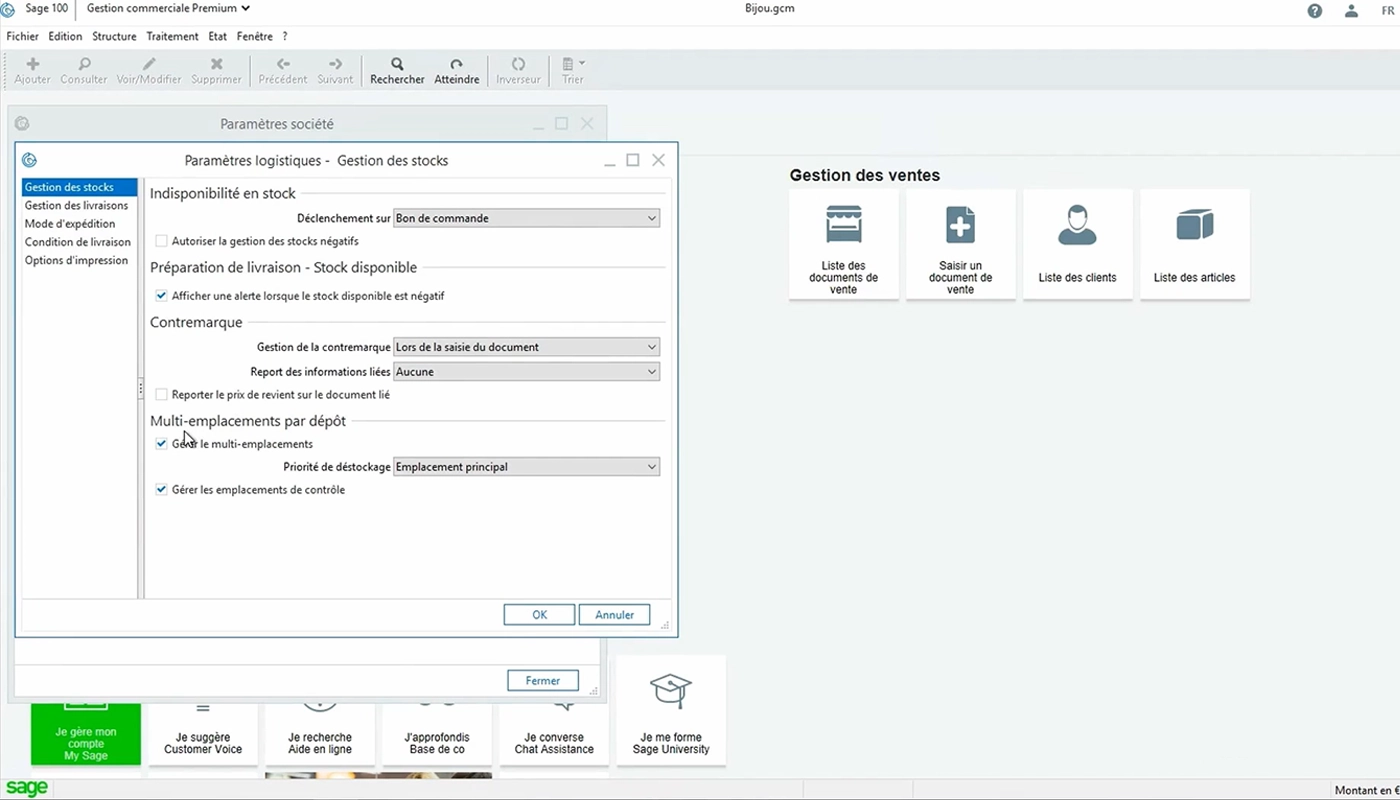Viewport: 1400px width, 800px height.
Task: Click the Sage 100 application title
Action: point(46,8)
